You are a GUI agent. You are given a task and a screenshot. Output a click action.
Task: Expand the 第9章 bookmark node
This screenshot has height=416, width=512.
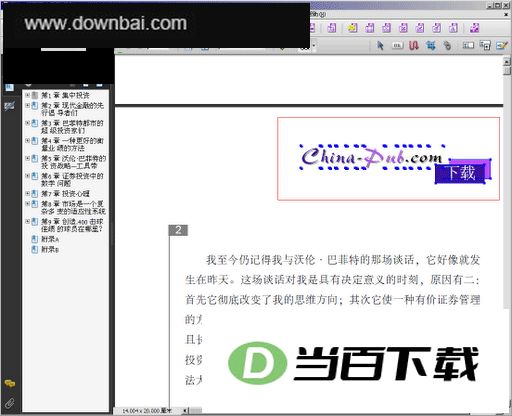pos(28,221)
